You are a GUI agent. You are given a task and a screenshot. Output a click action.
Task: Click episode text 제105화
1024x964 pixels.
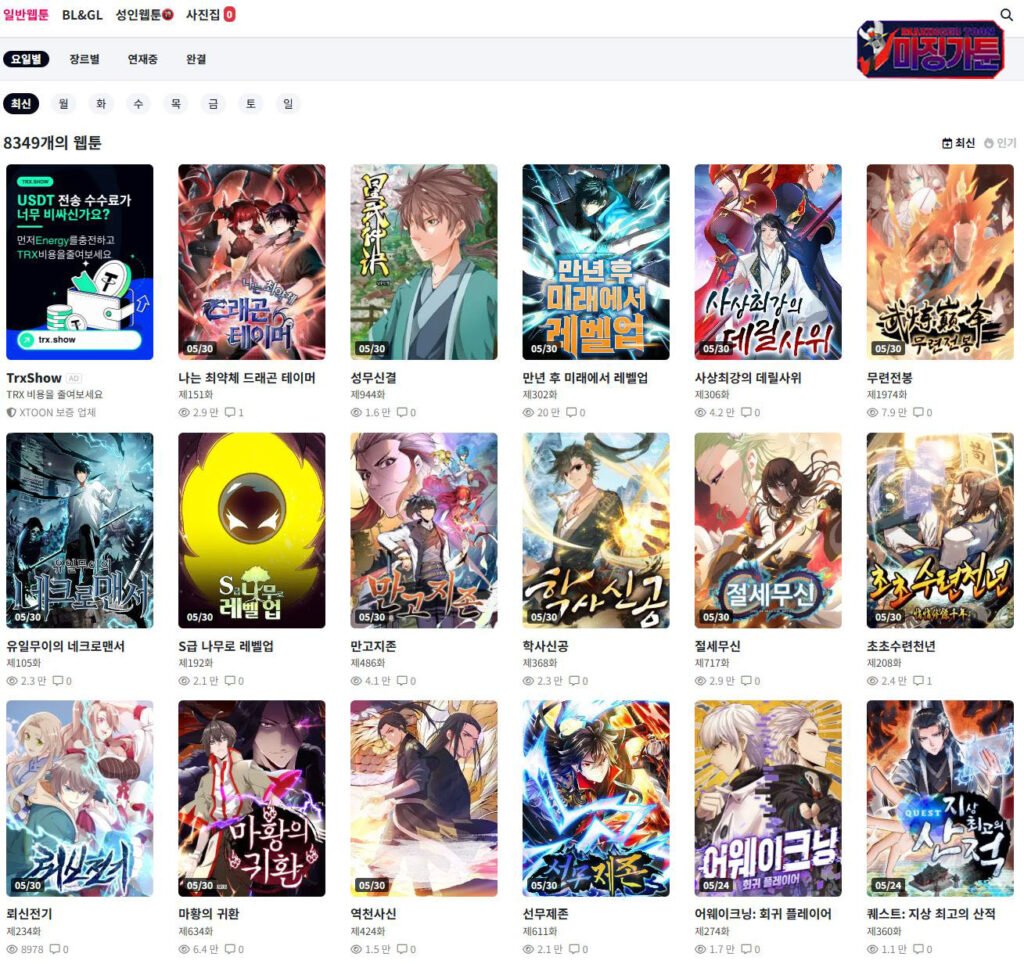[x=24, y=663]
